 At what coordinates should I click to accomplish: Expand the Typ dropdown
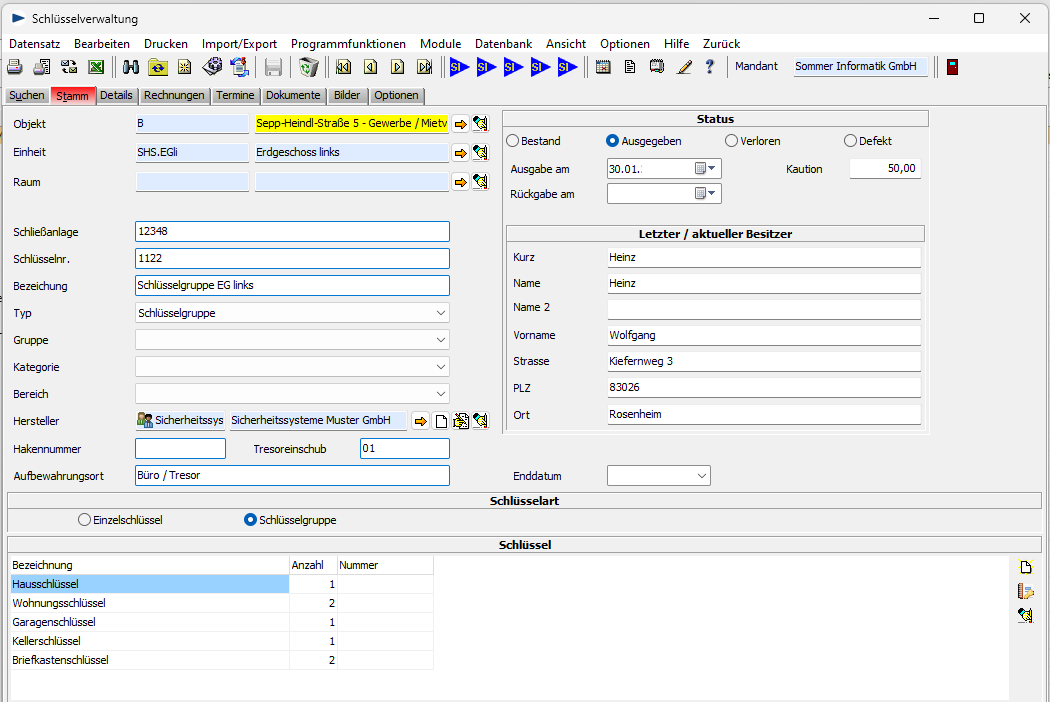[x=441, y=313]
